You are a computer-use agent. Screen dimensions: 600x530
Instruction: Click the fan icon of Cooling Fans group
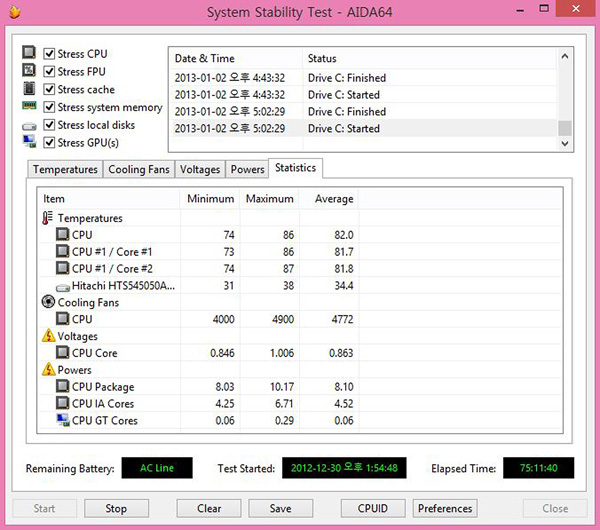point(48,302)
